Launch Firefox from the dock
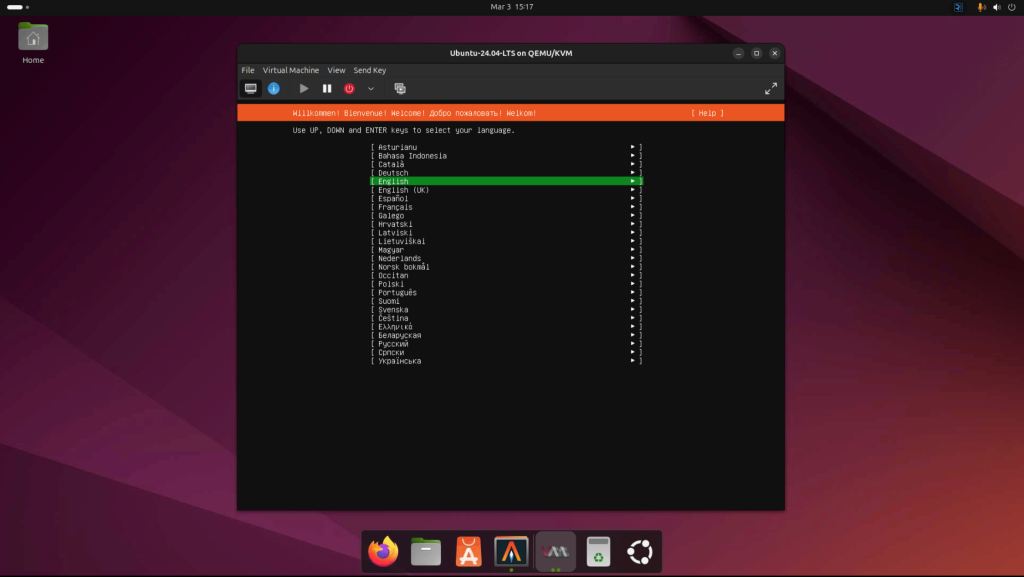This screenshot has height=577, width=1024. [x=382, y=551]
